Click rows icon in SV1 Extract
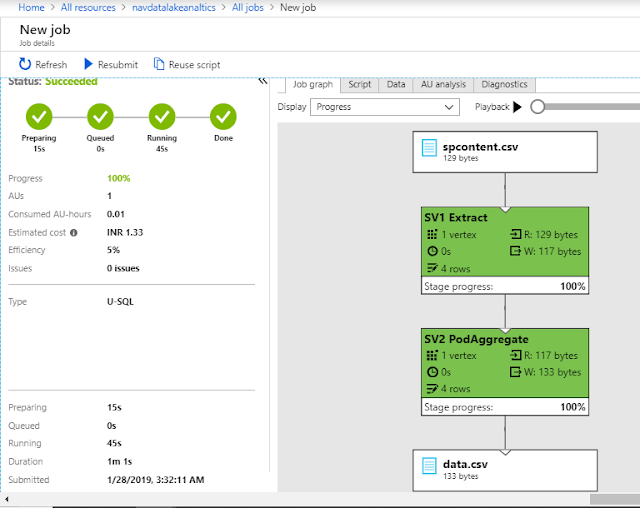The width and height of the screenshot is (640, 508). point(432,268)
